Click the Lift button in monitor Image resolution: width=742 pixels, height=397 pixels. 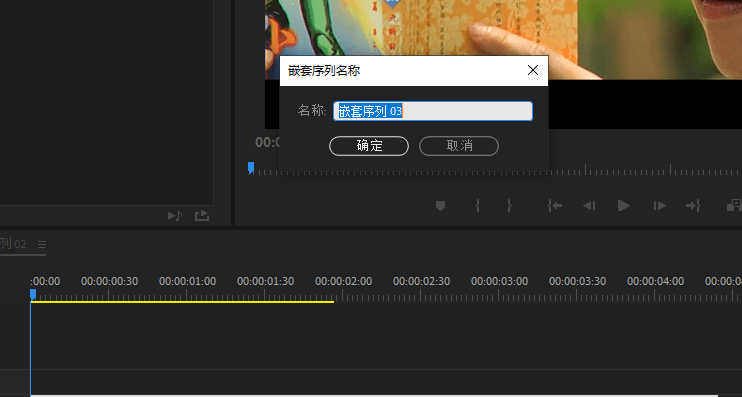(x=734, y=205)
